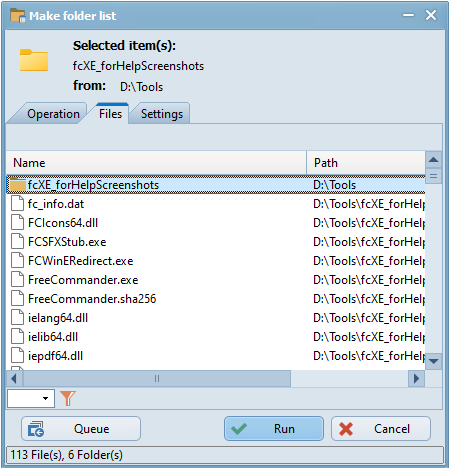Sort the list by Name column header
449x468 pixels.
(x=156, y=163)
